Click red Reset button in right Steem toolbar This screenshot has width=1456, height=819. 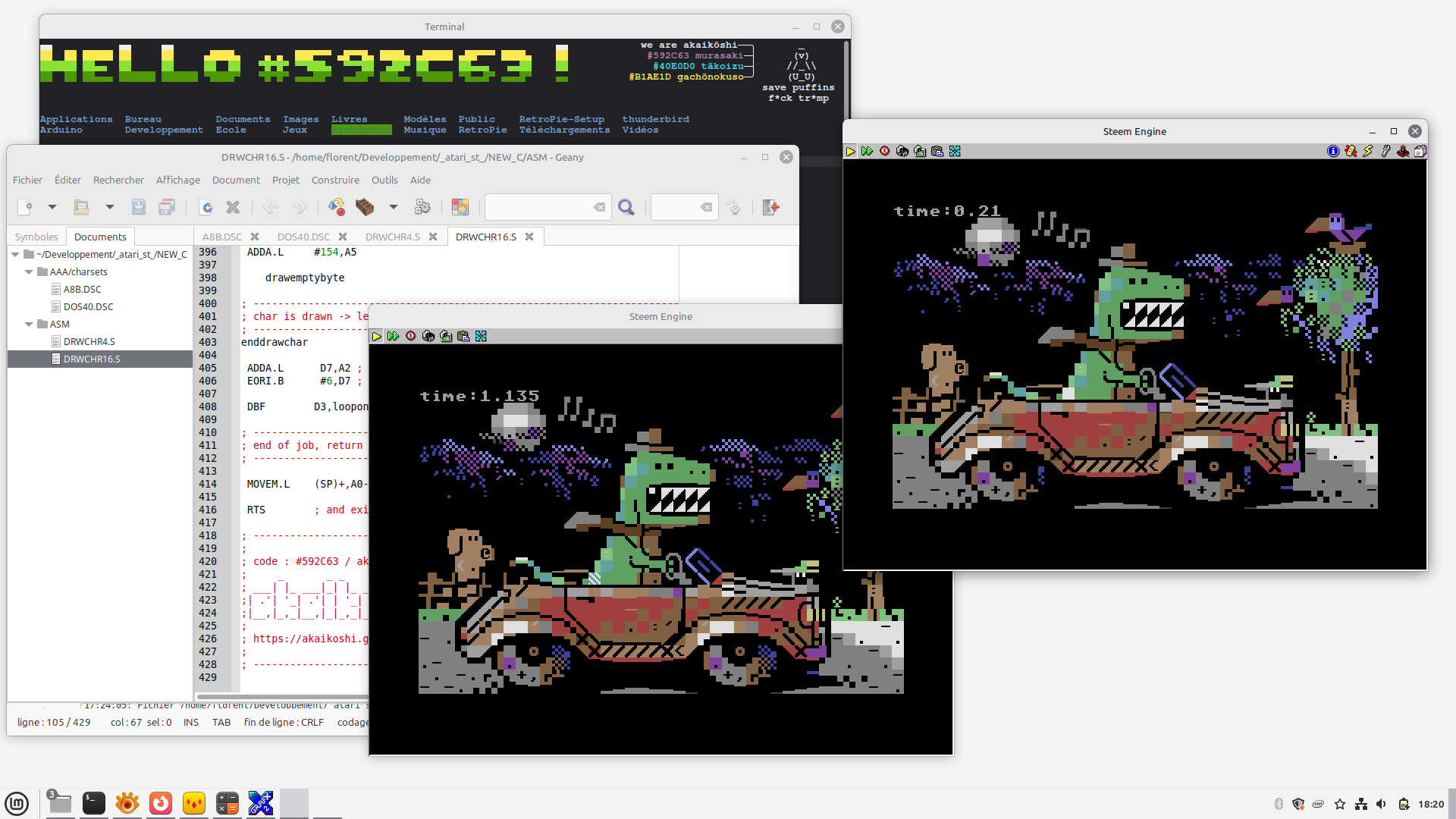coord(885,151)
